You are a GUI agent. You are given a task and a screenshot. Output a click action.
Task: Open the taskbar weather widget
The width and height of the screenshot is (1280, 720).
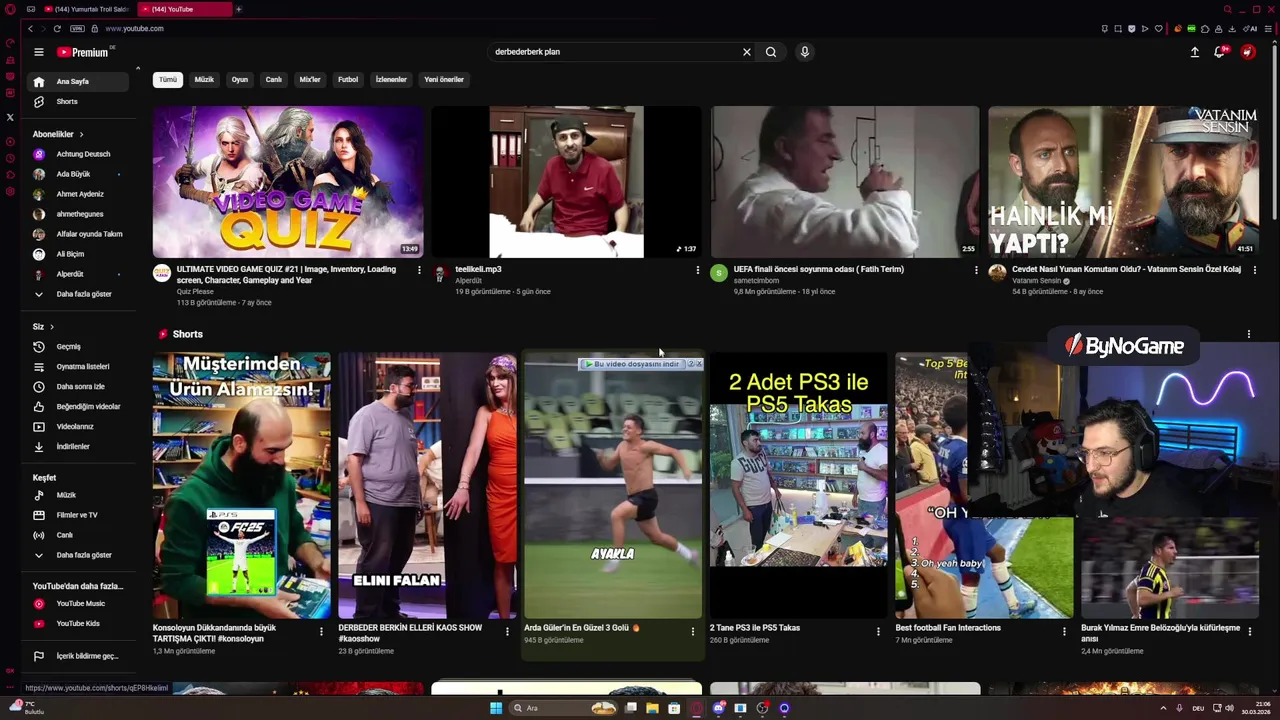[27, 707]
